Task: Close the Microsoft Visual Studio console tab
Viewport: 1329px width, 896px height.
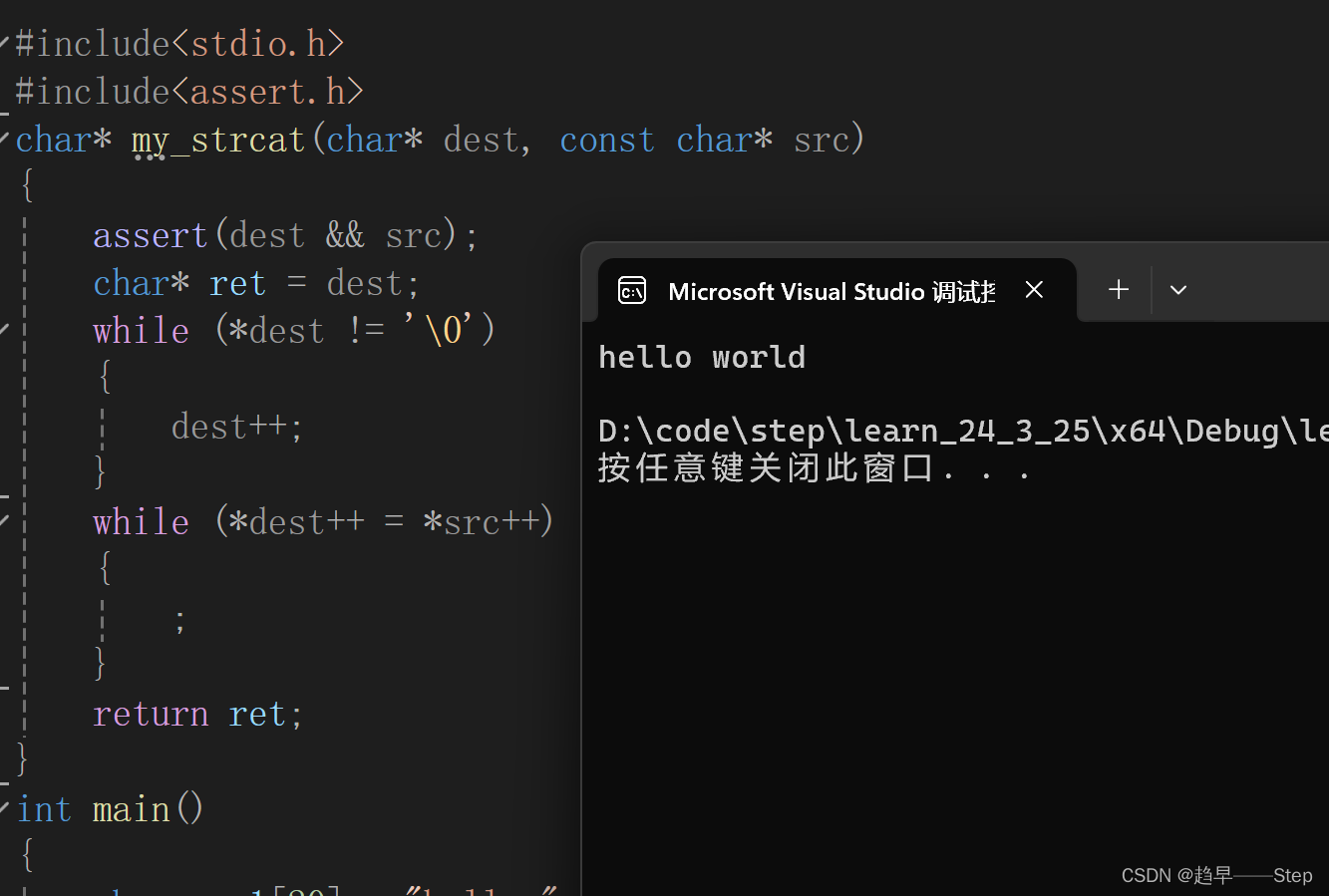Action: (1034, 289)
